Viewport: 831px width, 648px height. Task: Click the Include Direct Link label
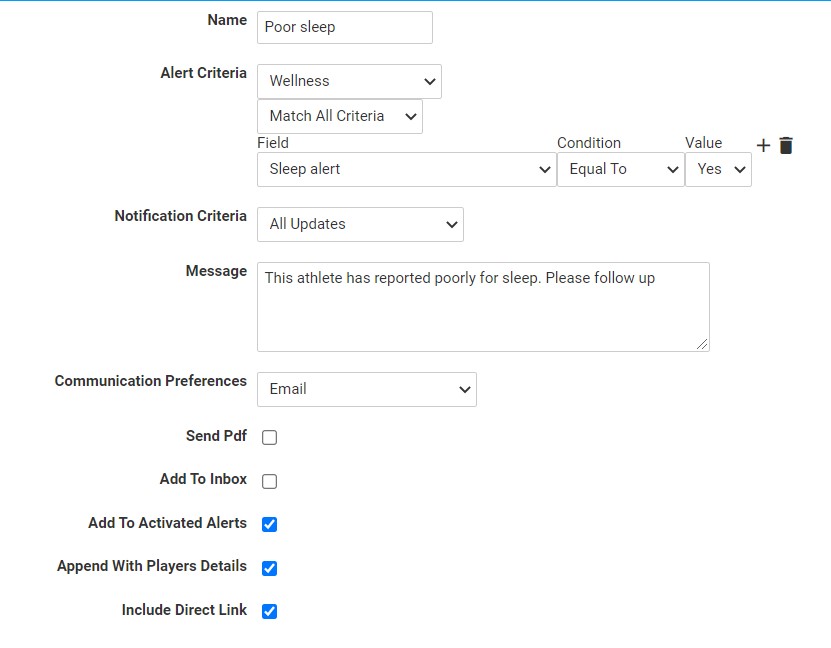click(x=184, y=610)
